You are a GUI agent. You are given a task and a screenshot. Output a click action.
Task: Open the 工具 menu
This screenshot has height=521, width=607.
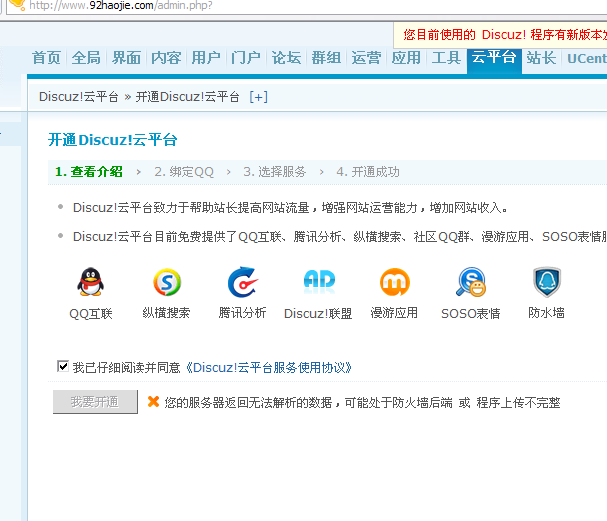[446, 58]
